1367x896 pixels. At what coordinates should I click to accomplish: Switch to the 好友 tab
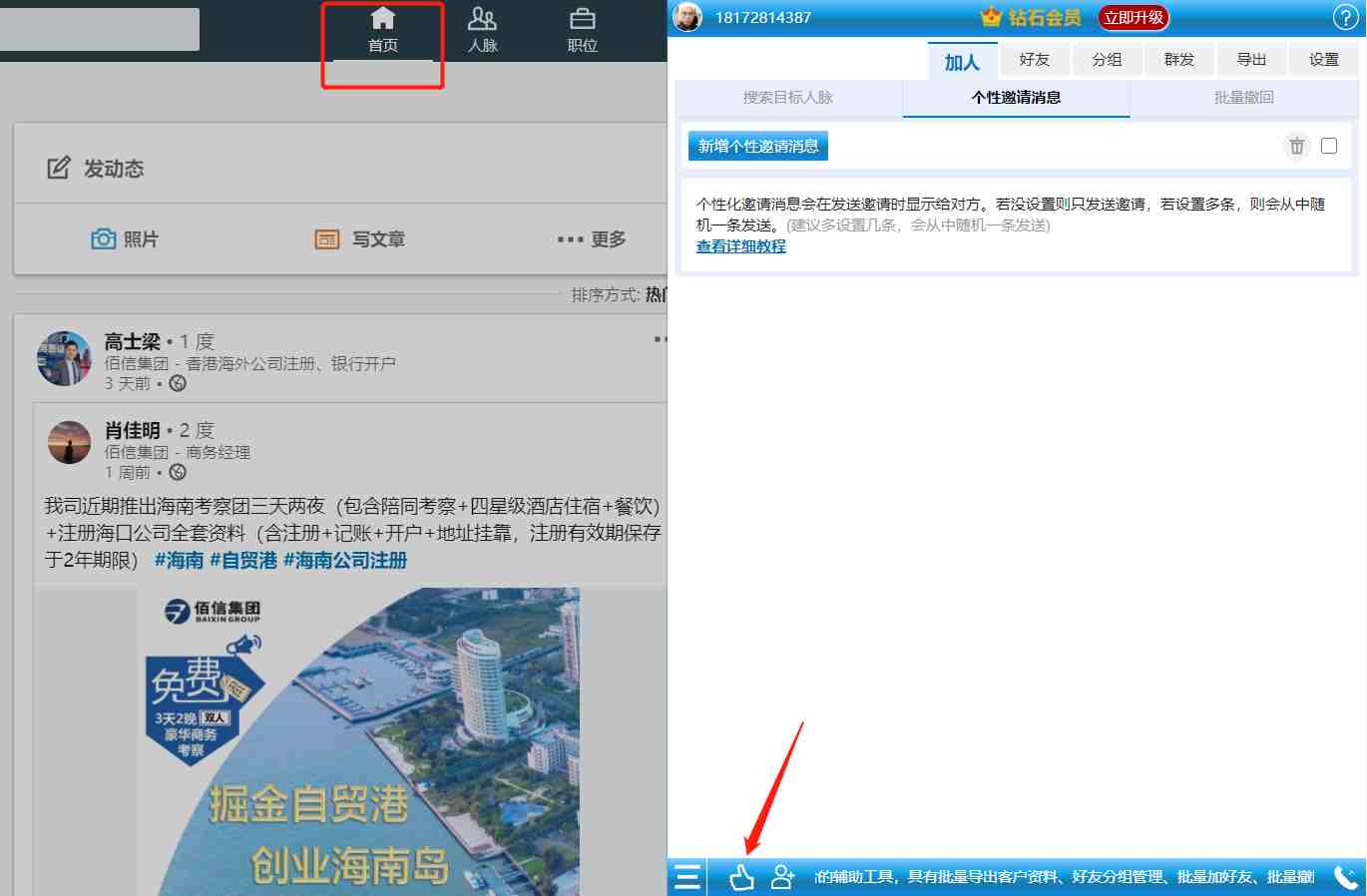1035,60
